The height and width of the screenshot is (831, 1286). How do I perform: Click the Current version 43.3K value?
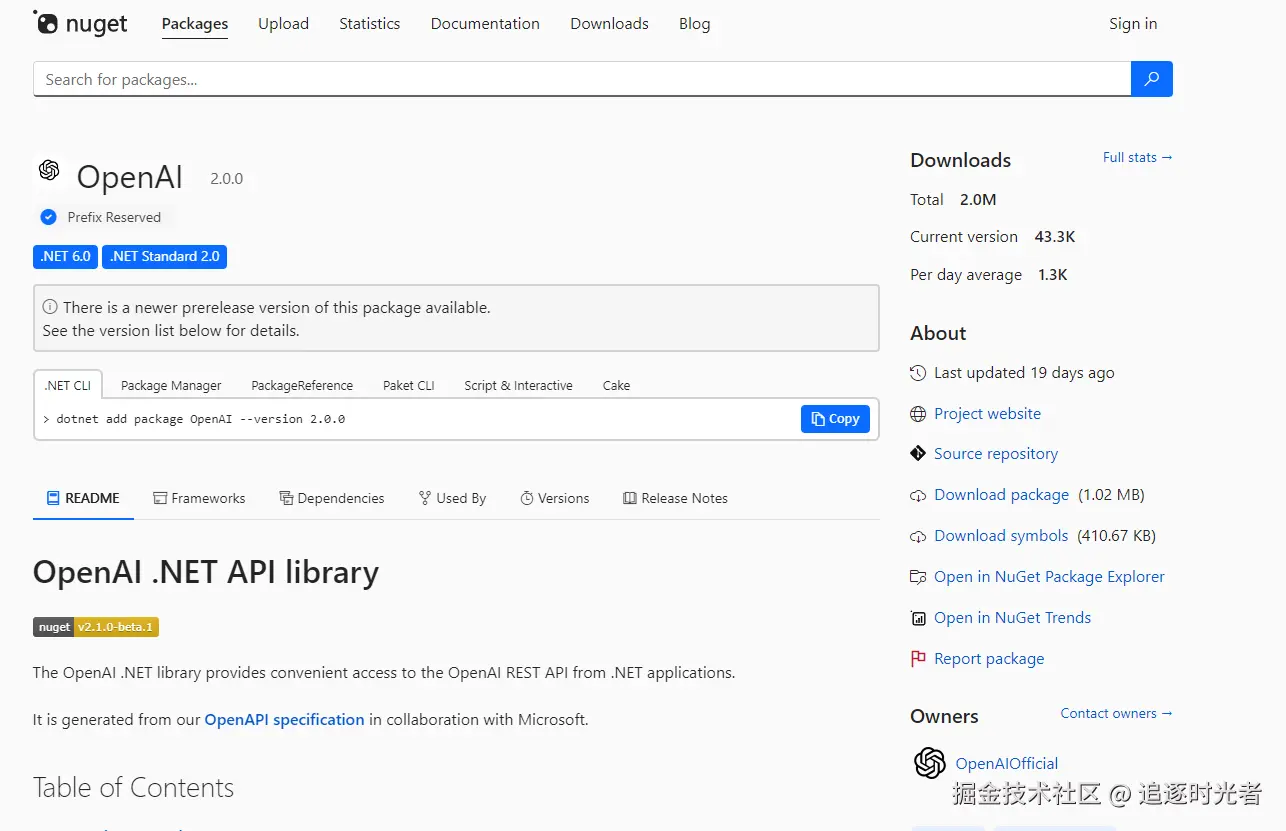1055,237
